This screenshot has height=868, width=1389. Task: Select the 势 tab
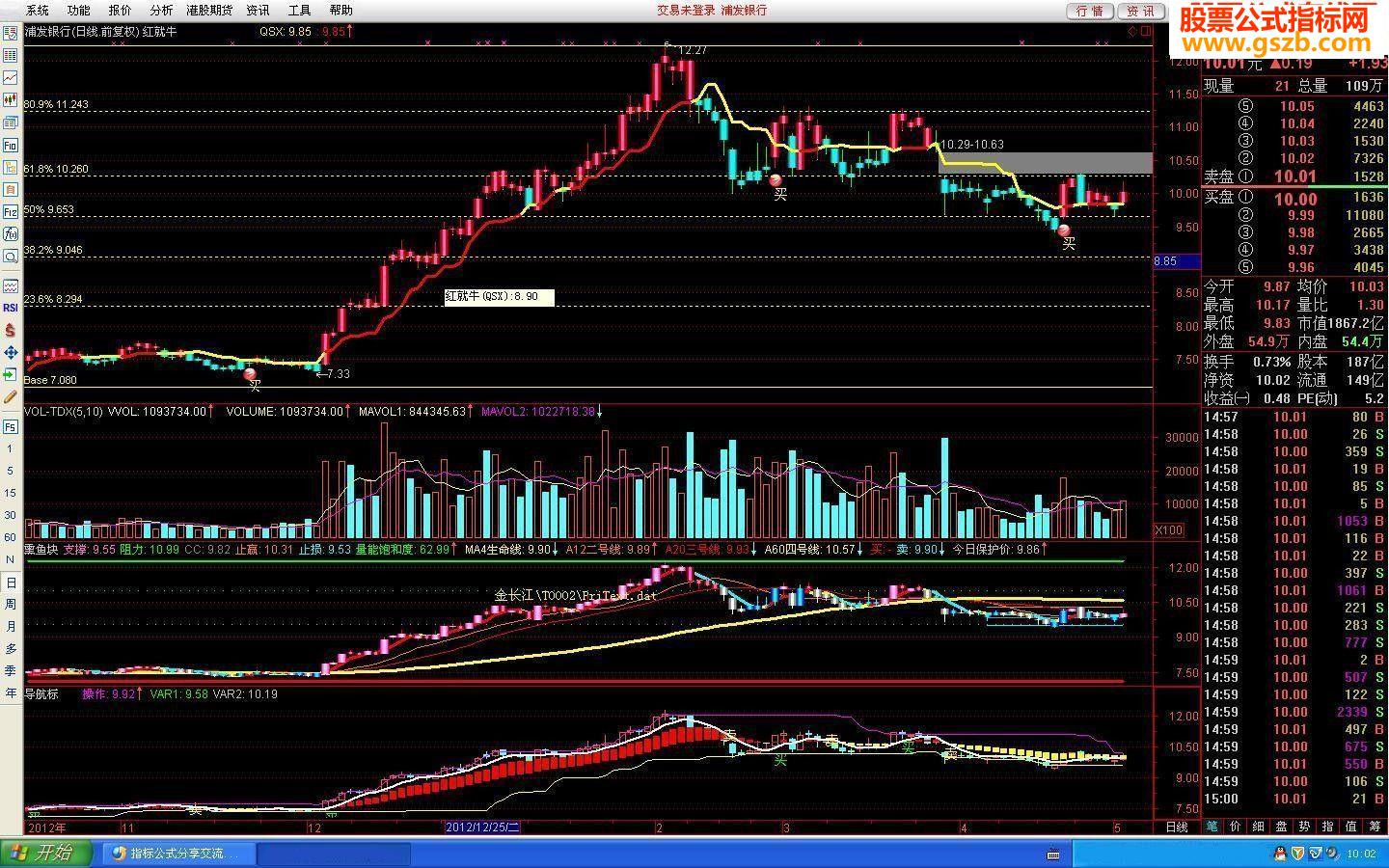pyautogui.click(x=1305, y=827)
